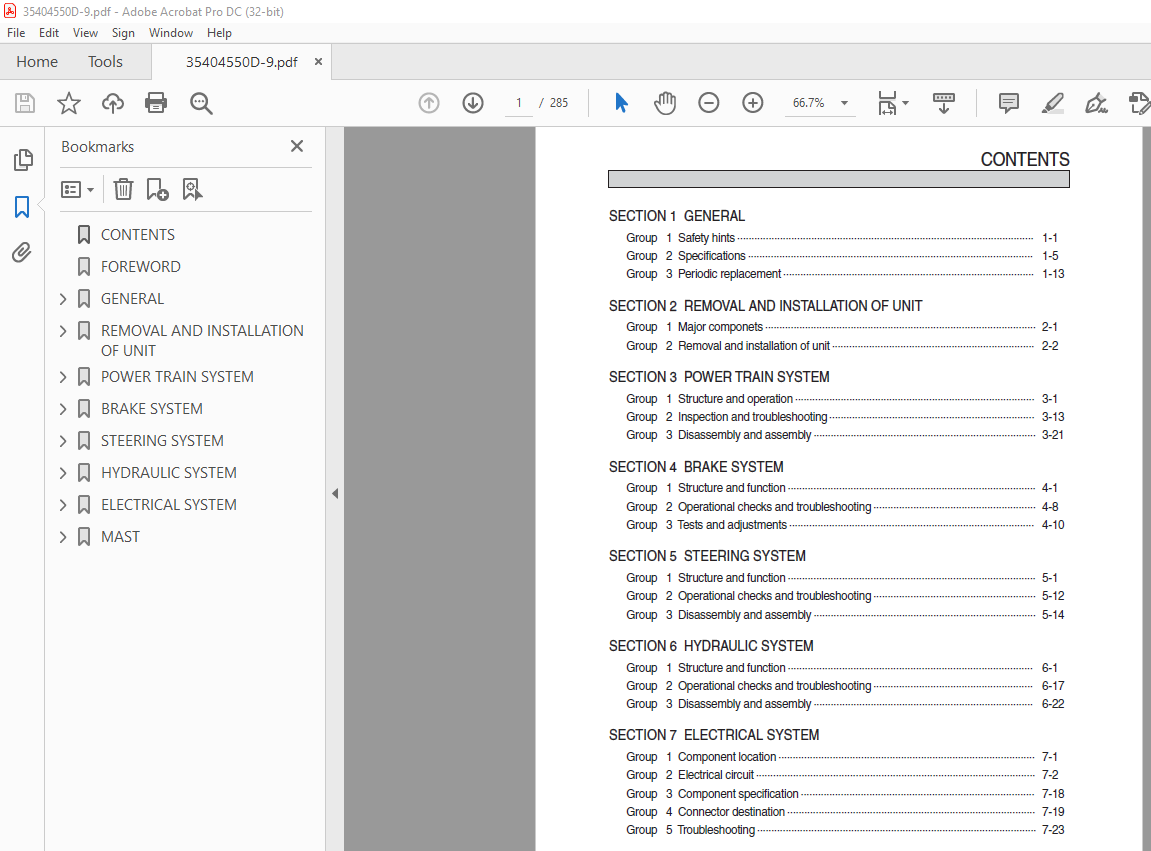This screenshot has width=1151, height=851.
Task: Toggle the Page Thumbnails panel icon
Action: [22, 160]
